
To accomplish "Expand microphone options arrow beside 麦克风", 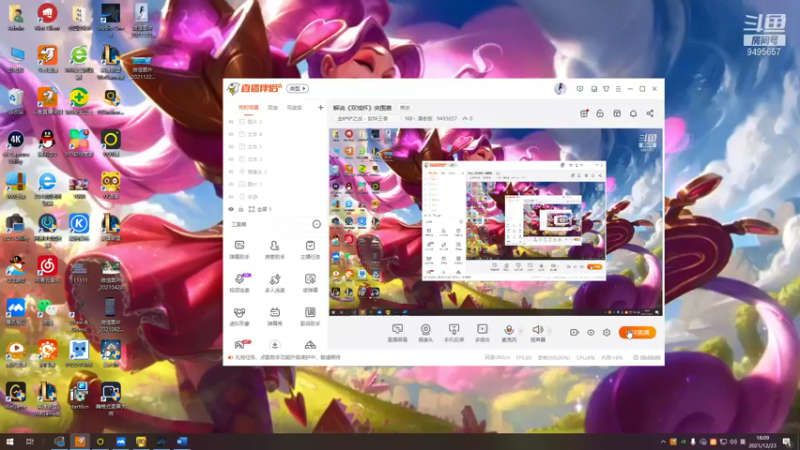I will pos(520,331).
